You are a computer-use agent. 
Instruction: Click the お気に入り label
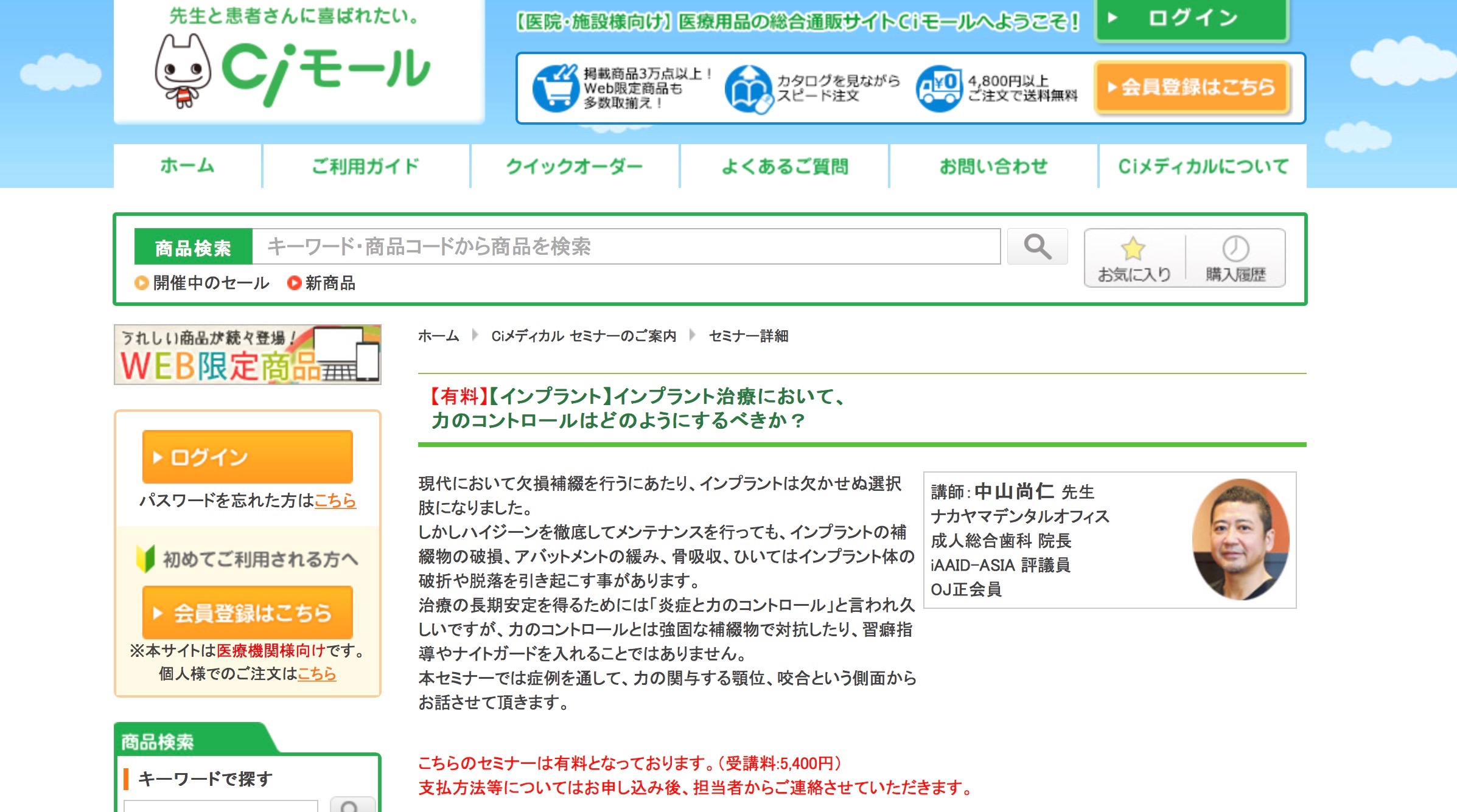pyautogui.click(x=1134, y=275)
